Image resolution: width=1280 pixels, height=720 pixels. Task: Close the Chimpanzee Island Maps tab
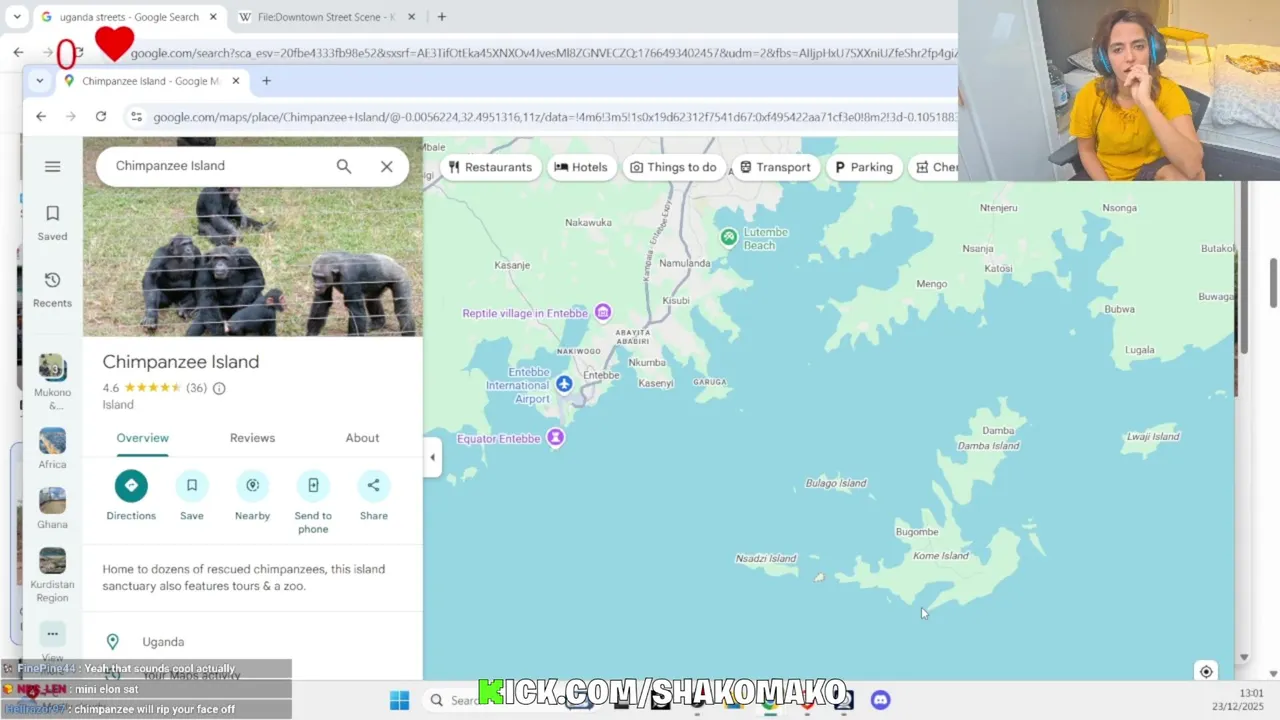coord(236,81)
